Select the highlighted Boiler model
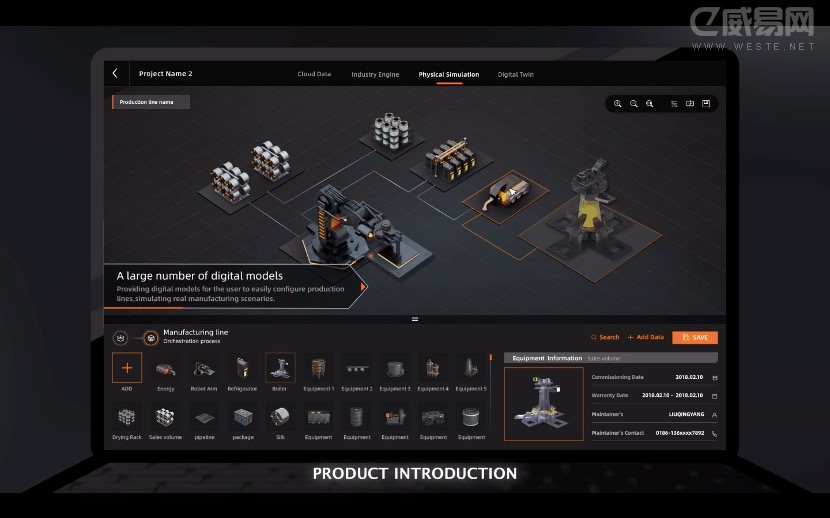This screenshot has height=518, width=830. click(280, 367)
